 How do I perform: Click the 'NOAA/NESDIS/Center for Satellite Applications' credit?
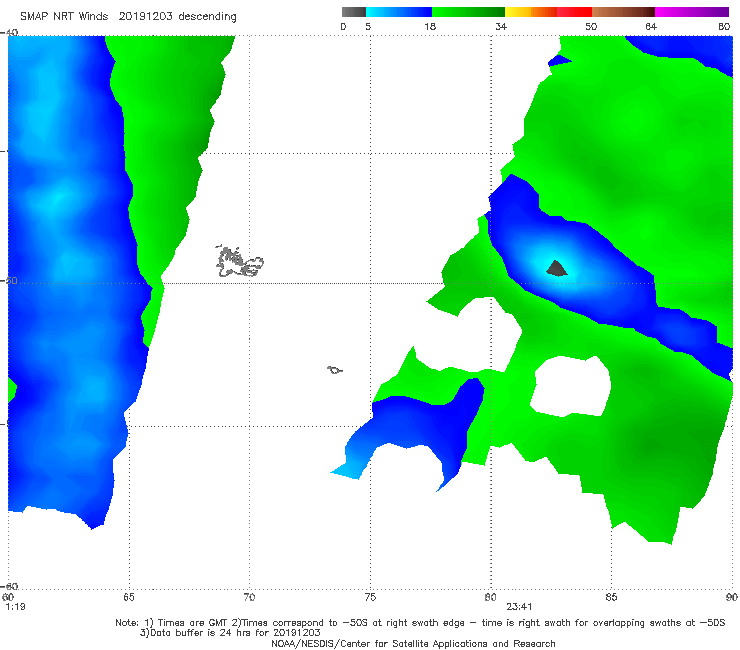(413, 644)
